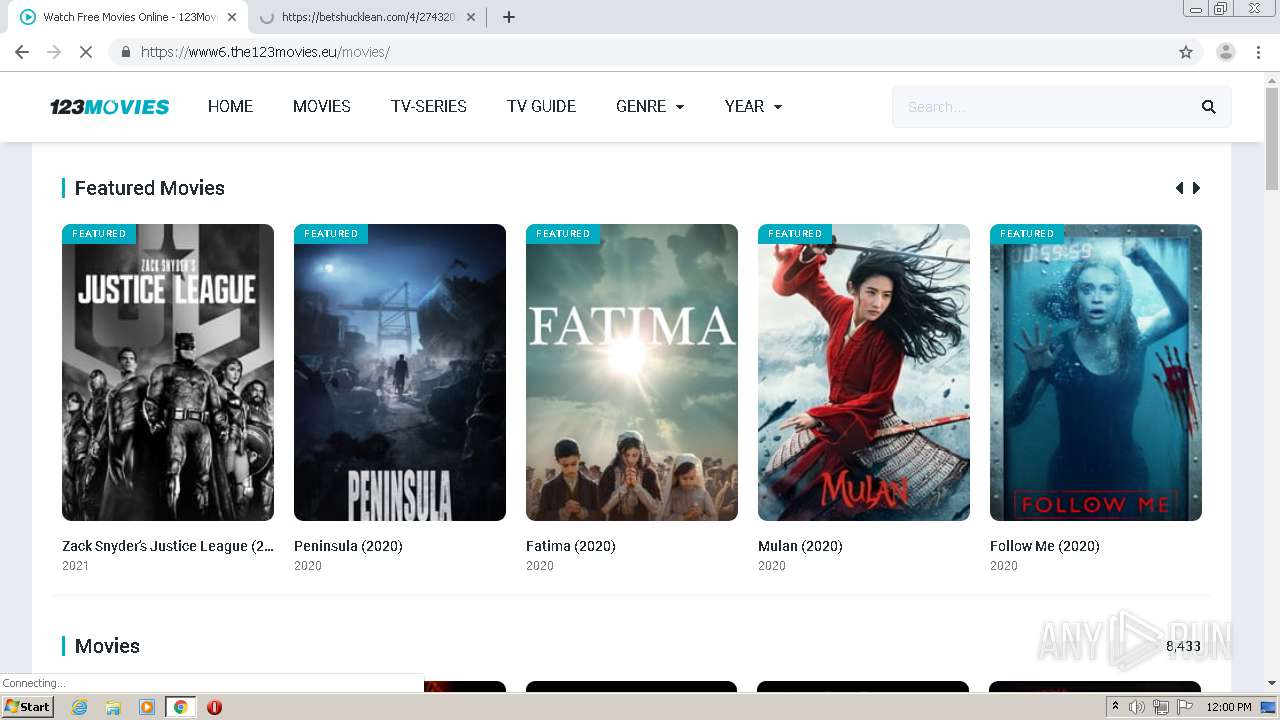This screenshot has height=720, width=1280.
Task: Click the Show desktop button
Action: (x=1269, y=707)
